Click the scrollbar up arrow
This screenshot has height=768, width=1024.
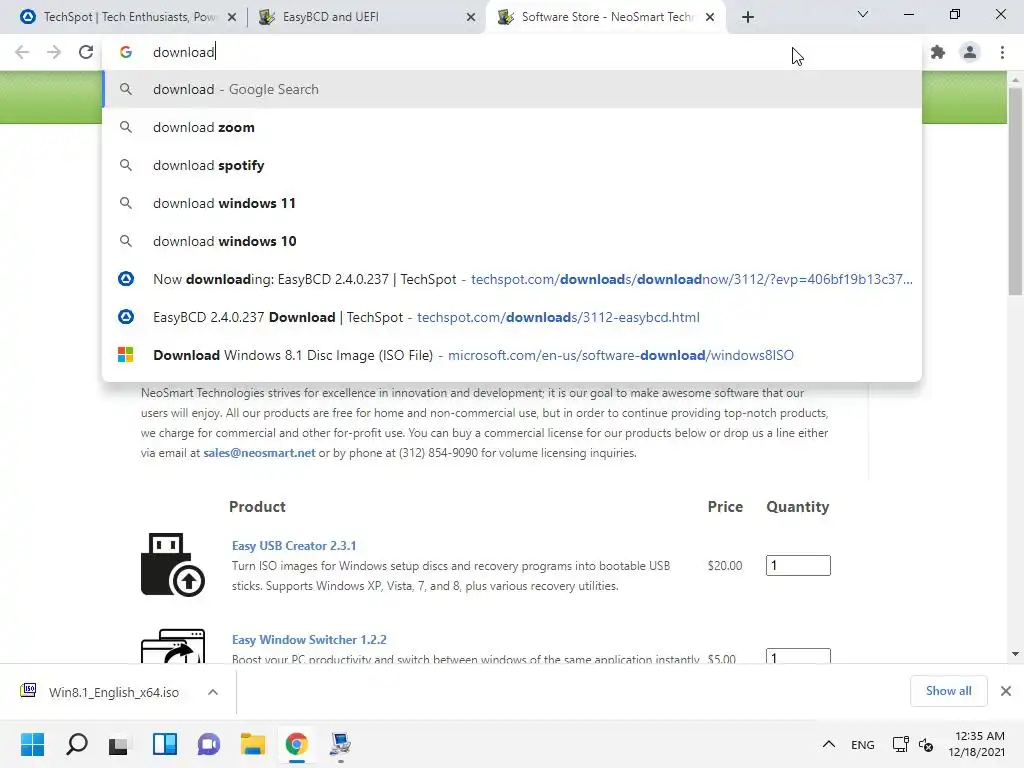1015,79
